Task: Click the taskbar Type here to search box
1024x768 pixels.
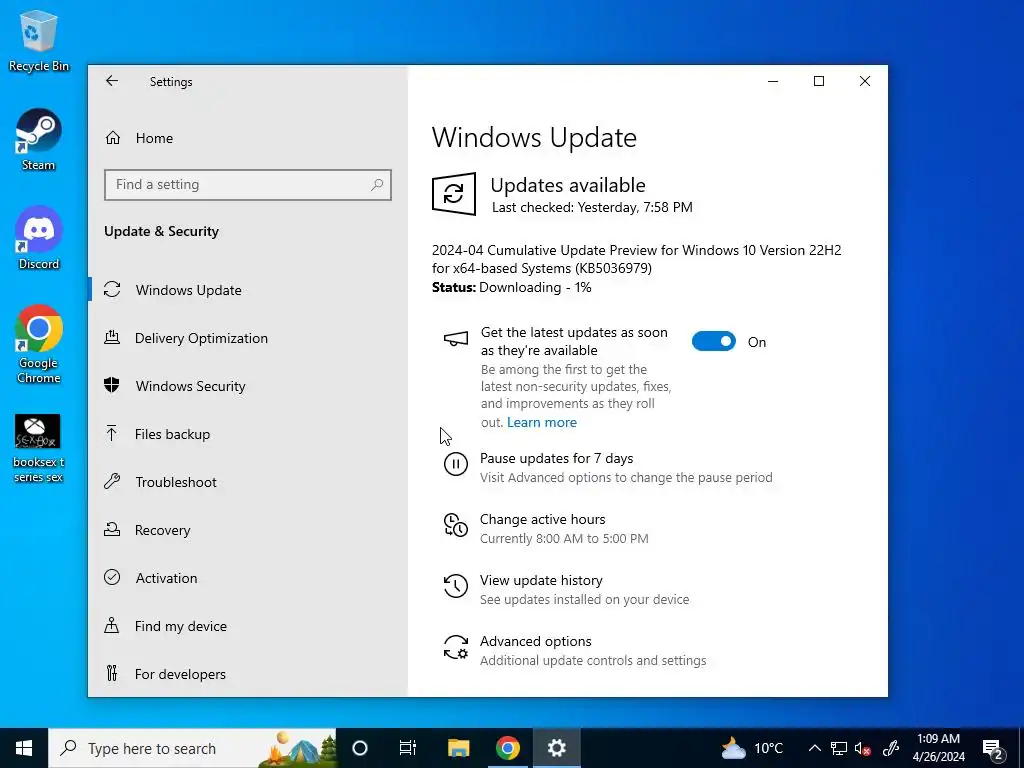Action: [x=193, y=748]
